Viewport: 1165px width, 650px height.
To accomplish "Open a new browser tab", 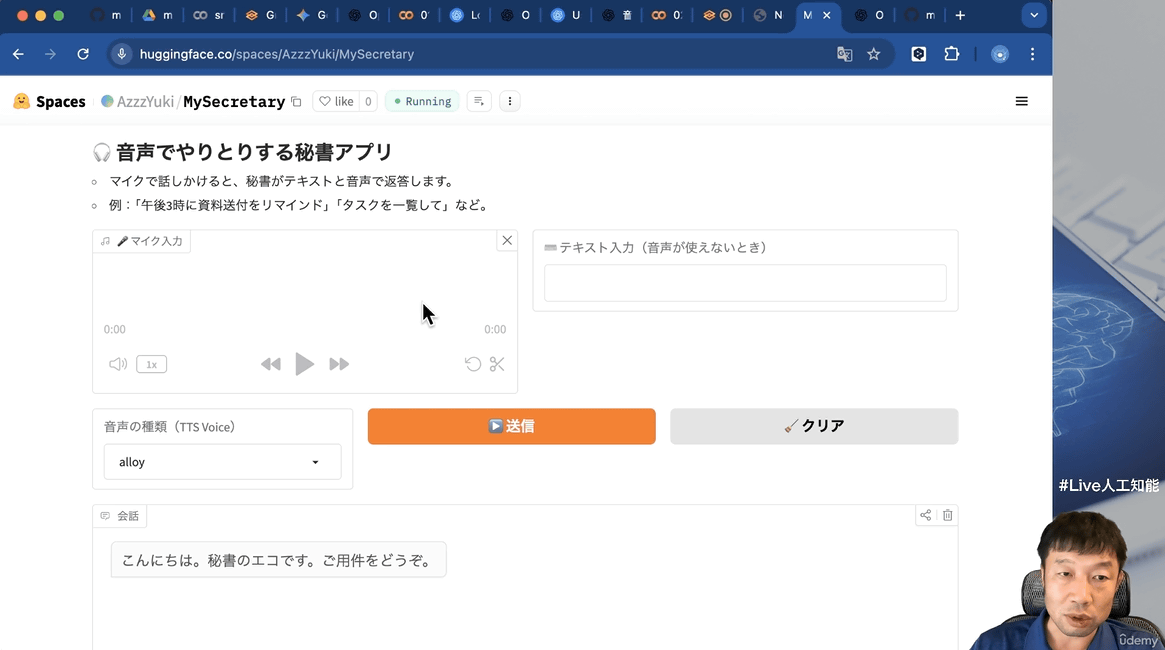I will 960,15.
